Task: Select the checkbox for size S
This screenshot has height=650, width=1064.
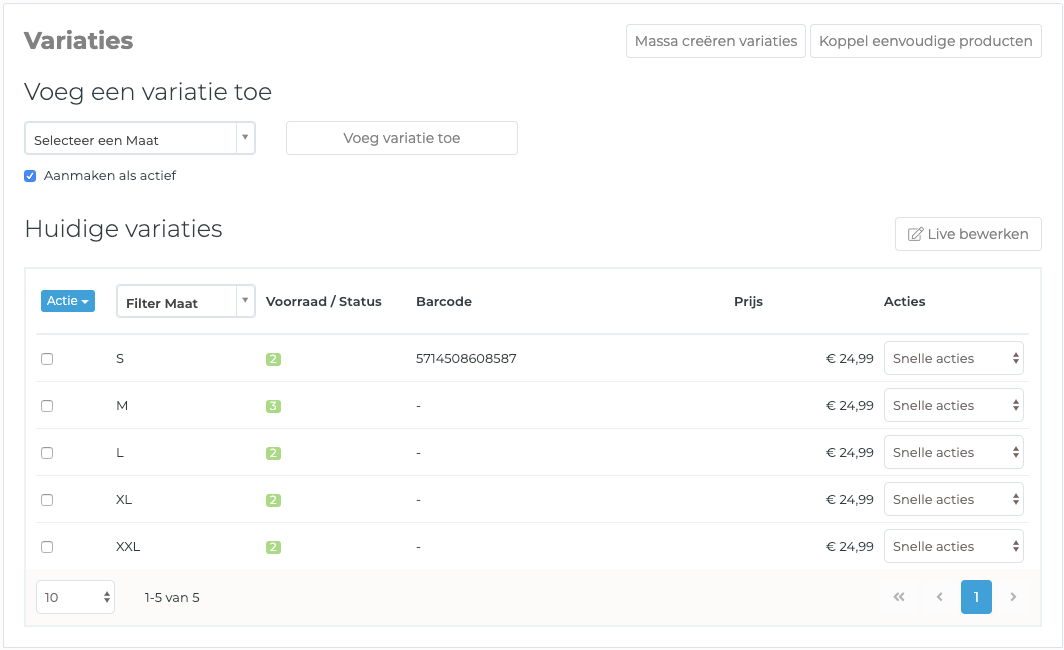Action: [47, 359]
